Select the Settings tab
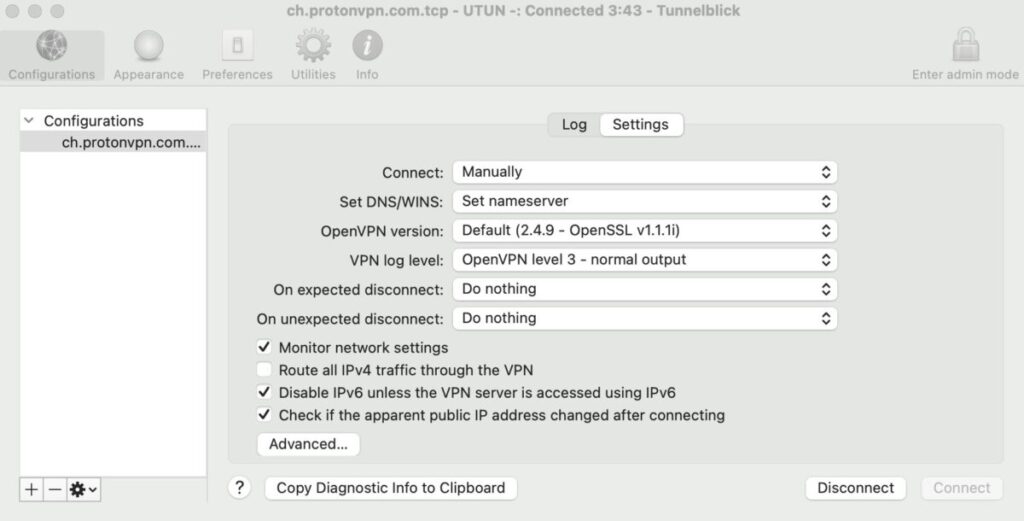The width and height of the screenshot is (1024, 521). point(641,125)
